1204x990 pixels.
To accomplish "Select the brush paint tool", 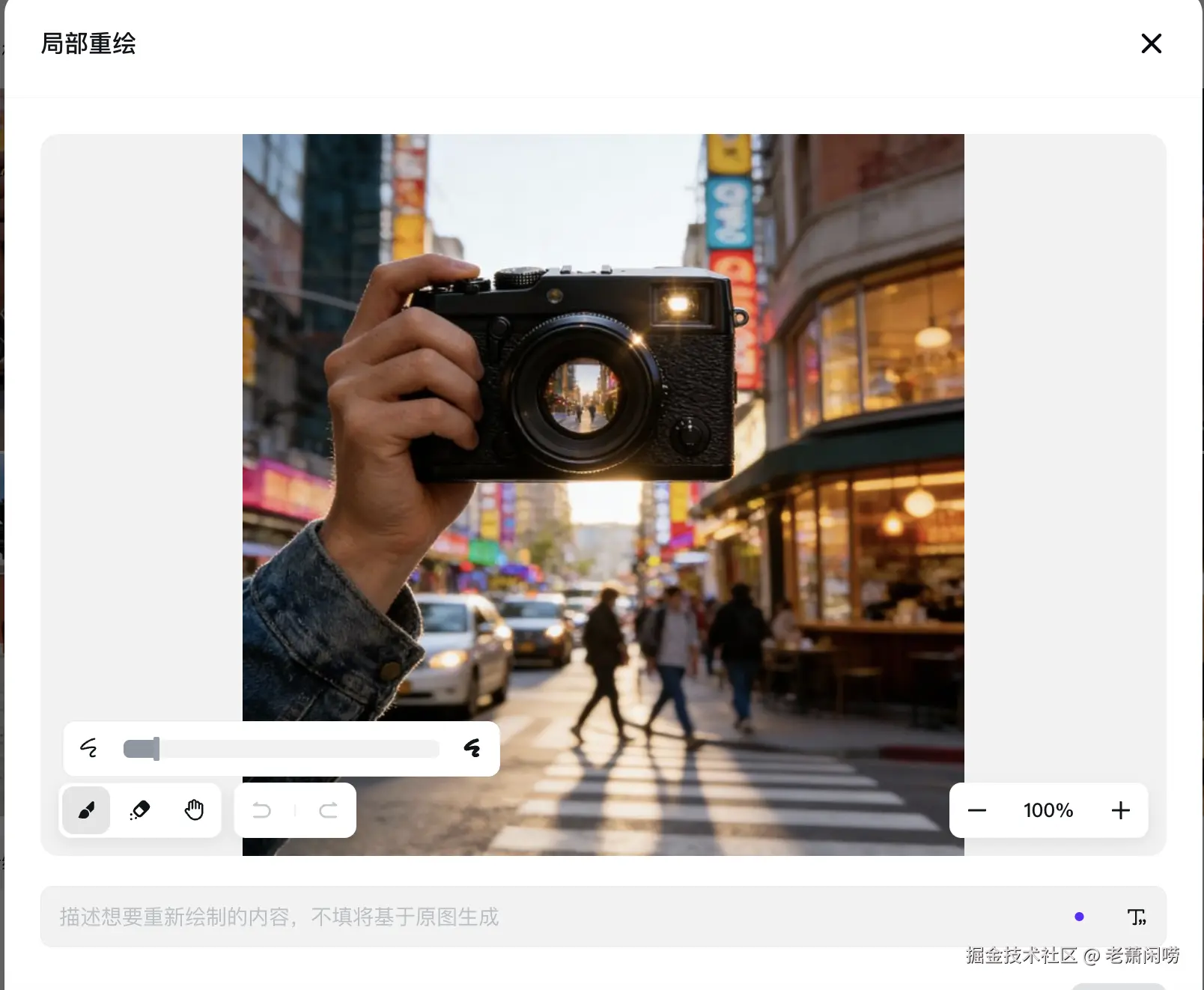I will tap(87, 810).
